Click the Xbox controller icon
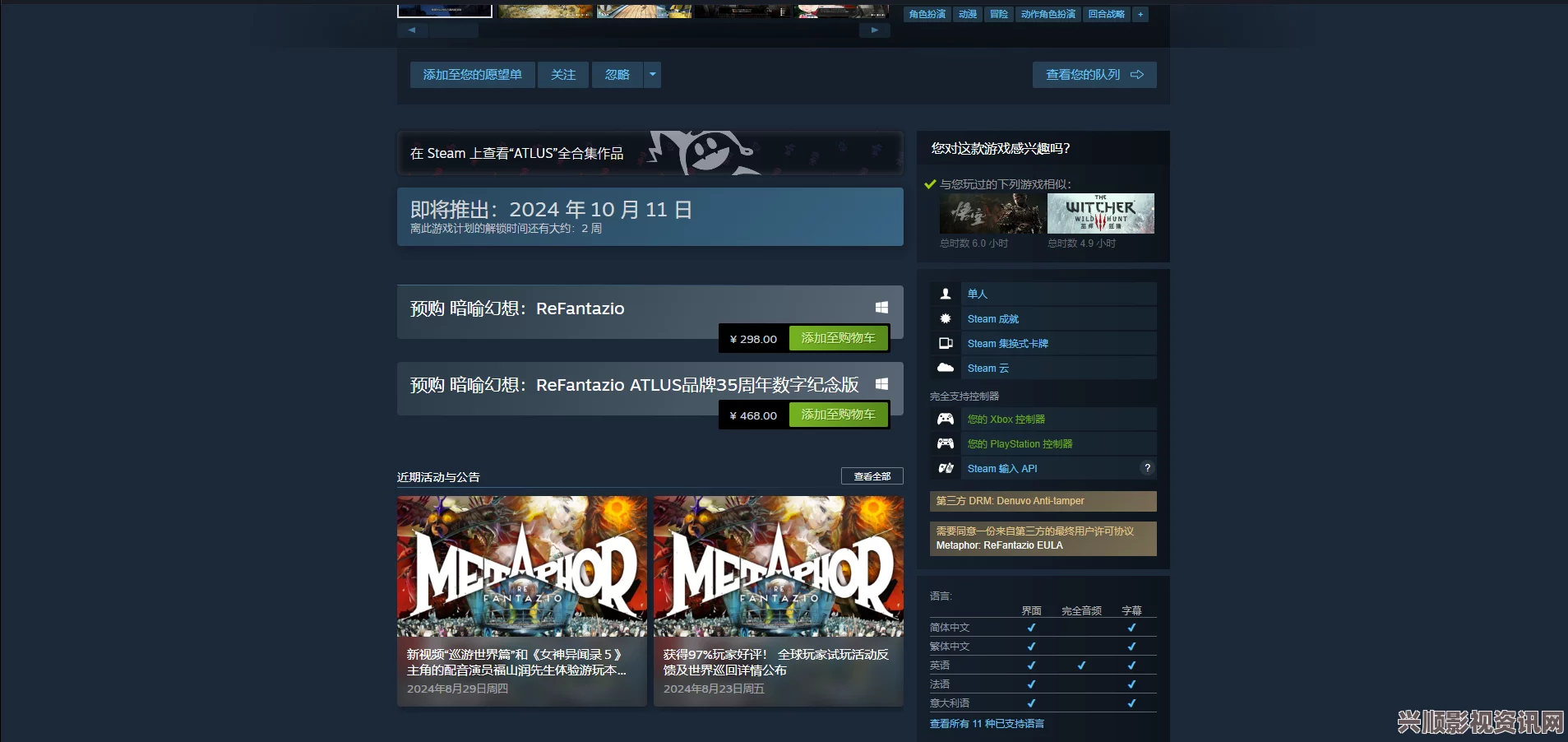The width and height of the screenshot is (1568, 742). pyautogui.click(x=946, y=419)
